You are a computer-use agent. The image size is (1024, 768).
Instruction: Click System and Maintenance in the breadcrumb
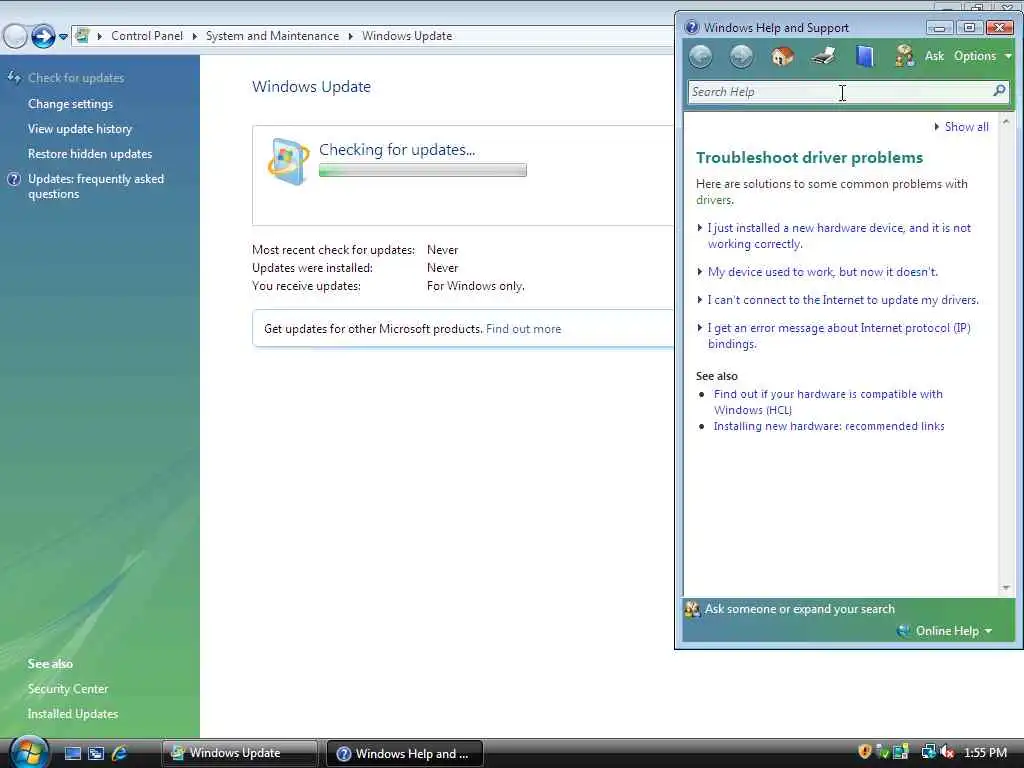click(x=272, y=36)
